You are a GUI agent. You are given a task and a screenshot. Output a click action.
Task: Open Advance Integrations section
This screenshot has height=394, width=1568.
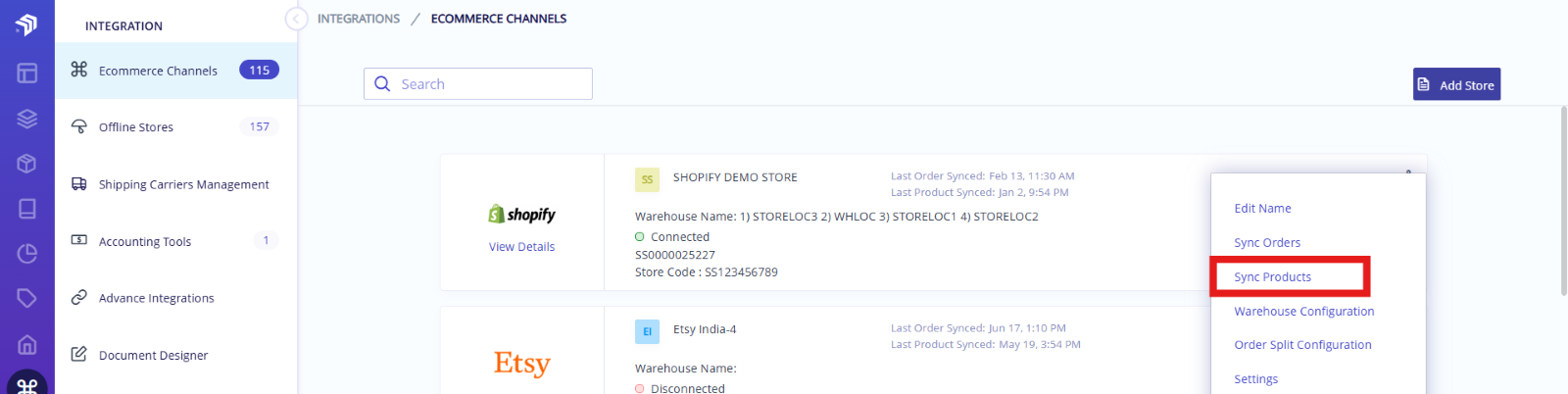click(x=175, y=298)
